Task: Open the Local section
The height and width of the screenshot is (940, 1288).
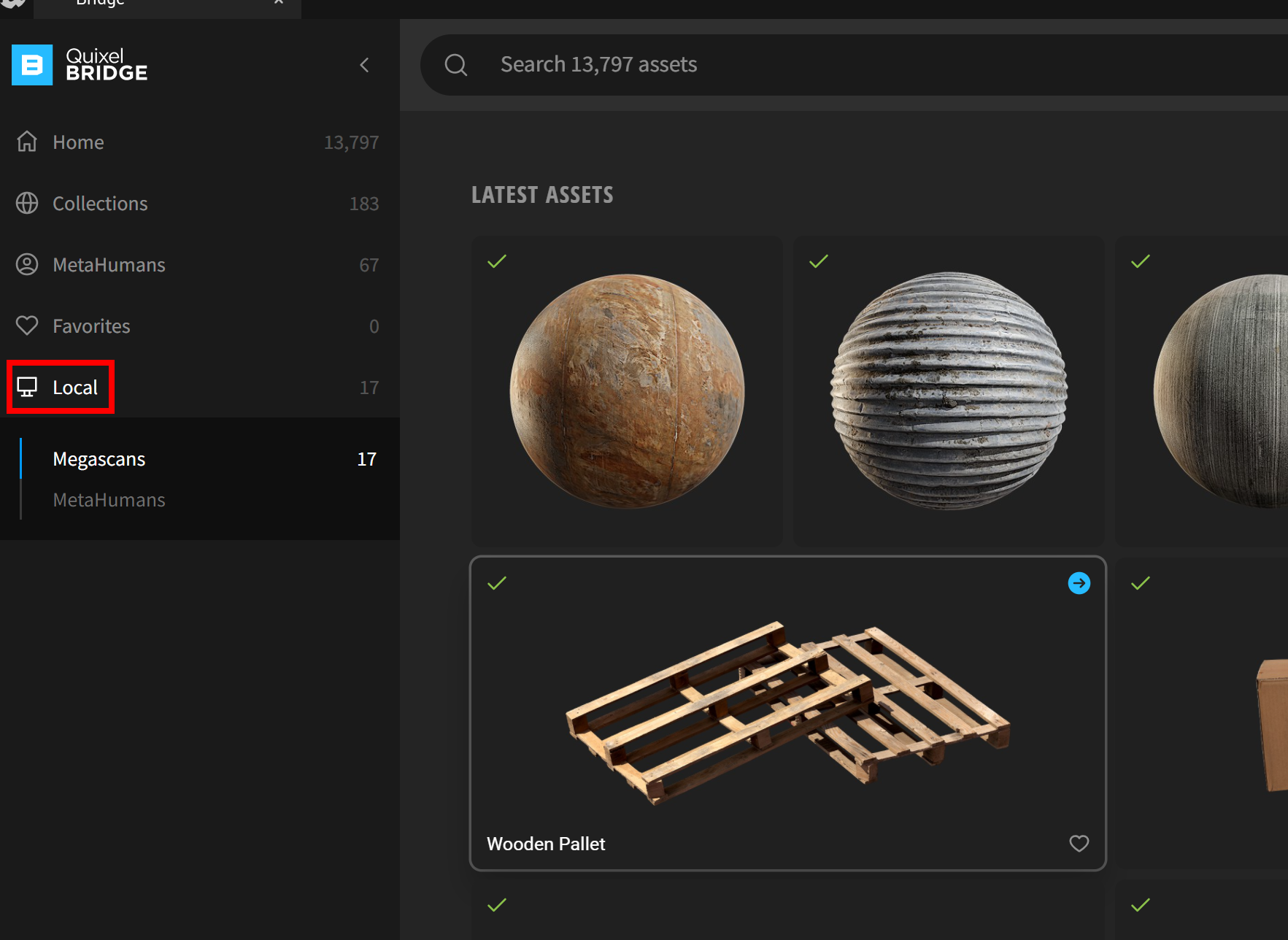Action: click(200, 387)
